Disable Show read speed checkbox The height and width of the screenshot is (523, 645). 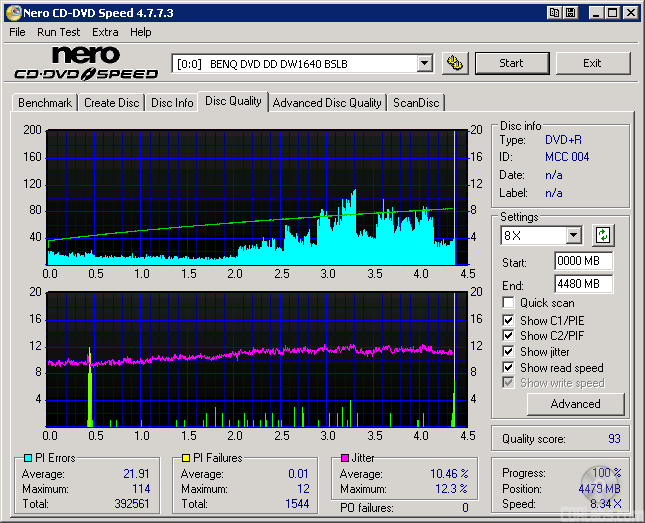509,368
